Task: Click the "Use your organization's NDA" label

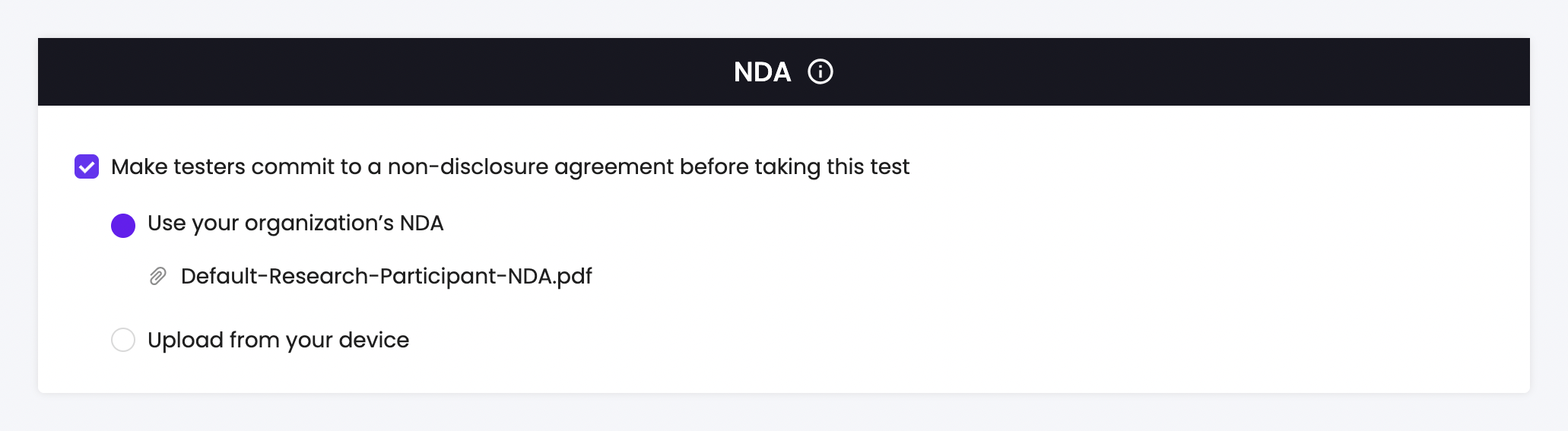Action: 295,223
